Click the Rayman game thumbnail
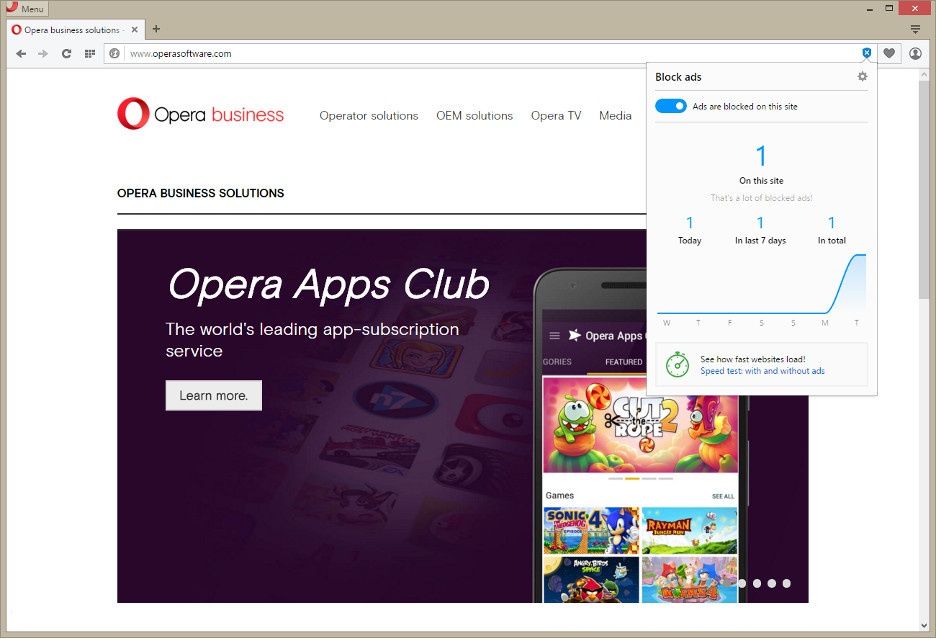 click(689, 531)
